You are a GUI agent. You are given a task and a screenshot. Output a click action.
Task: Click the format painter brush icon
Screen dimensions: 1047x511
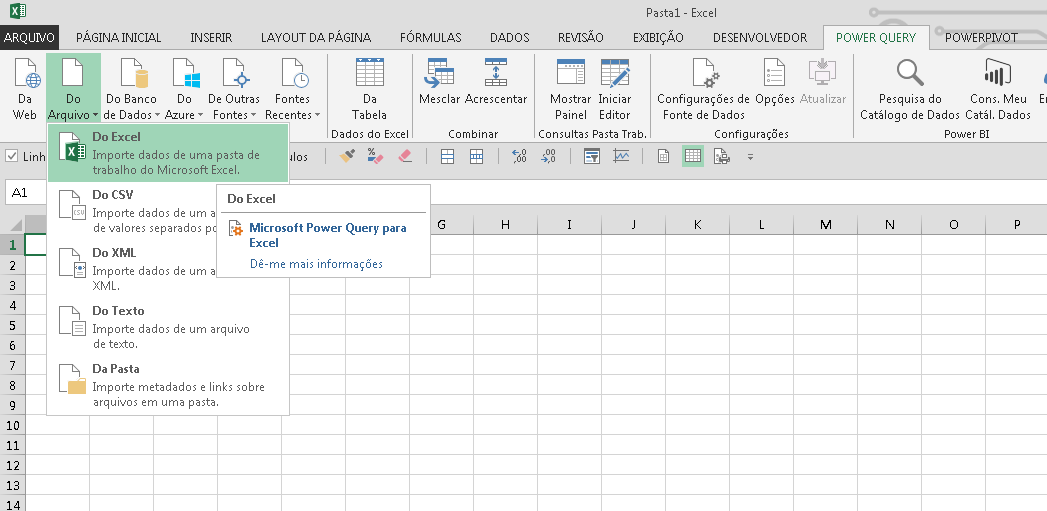347,156
